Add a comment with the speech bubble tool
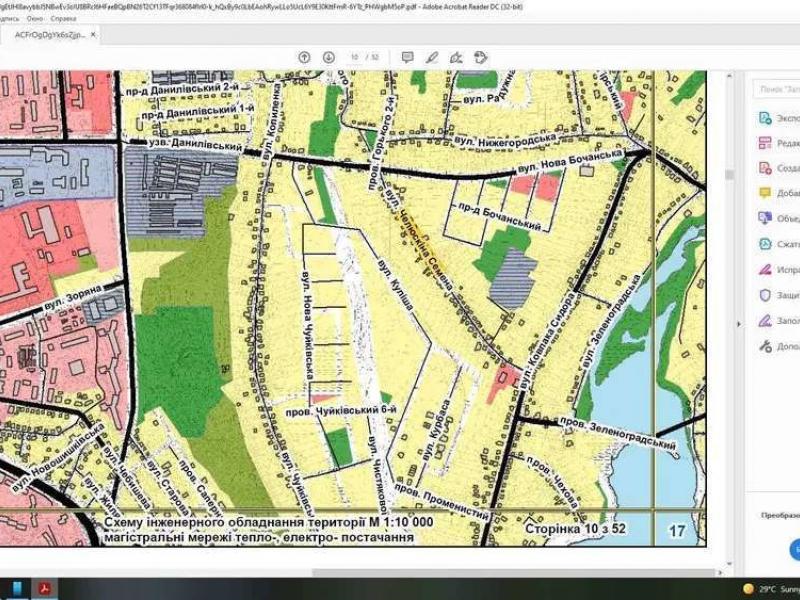Image resolution: width=800 pixels, height=600 pixels. pyautogui.click(x=407, y=57)
